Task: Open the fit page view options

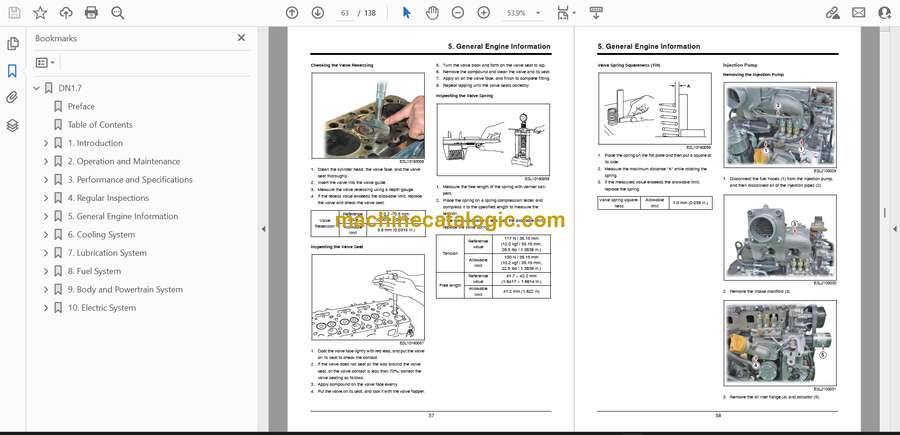Action: pyautogui.click(x=566, y=13)
